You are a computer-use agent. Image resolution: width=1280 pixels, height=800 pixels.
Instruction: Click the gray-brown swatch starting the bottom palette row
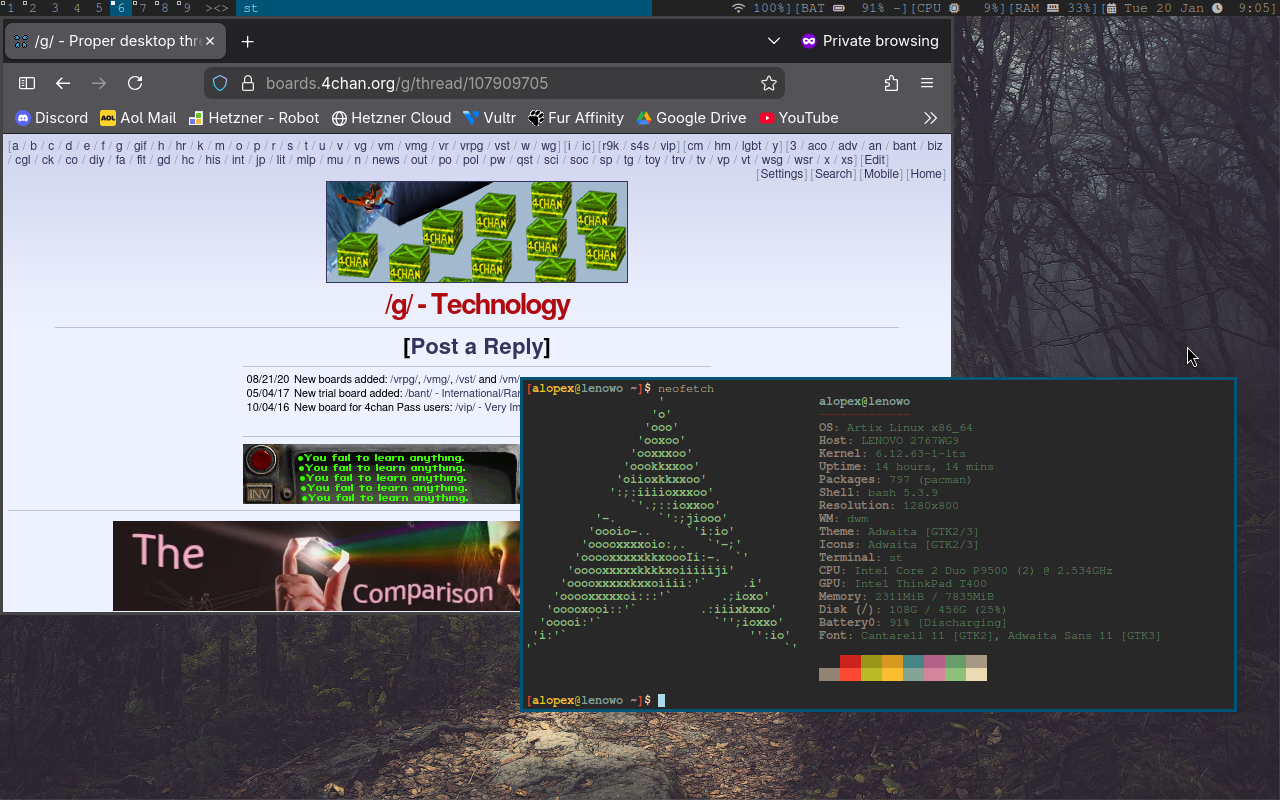(x=829, y=674)
